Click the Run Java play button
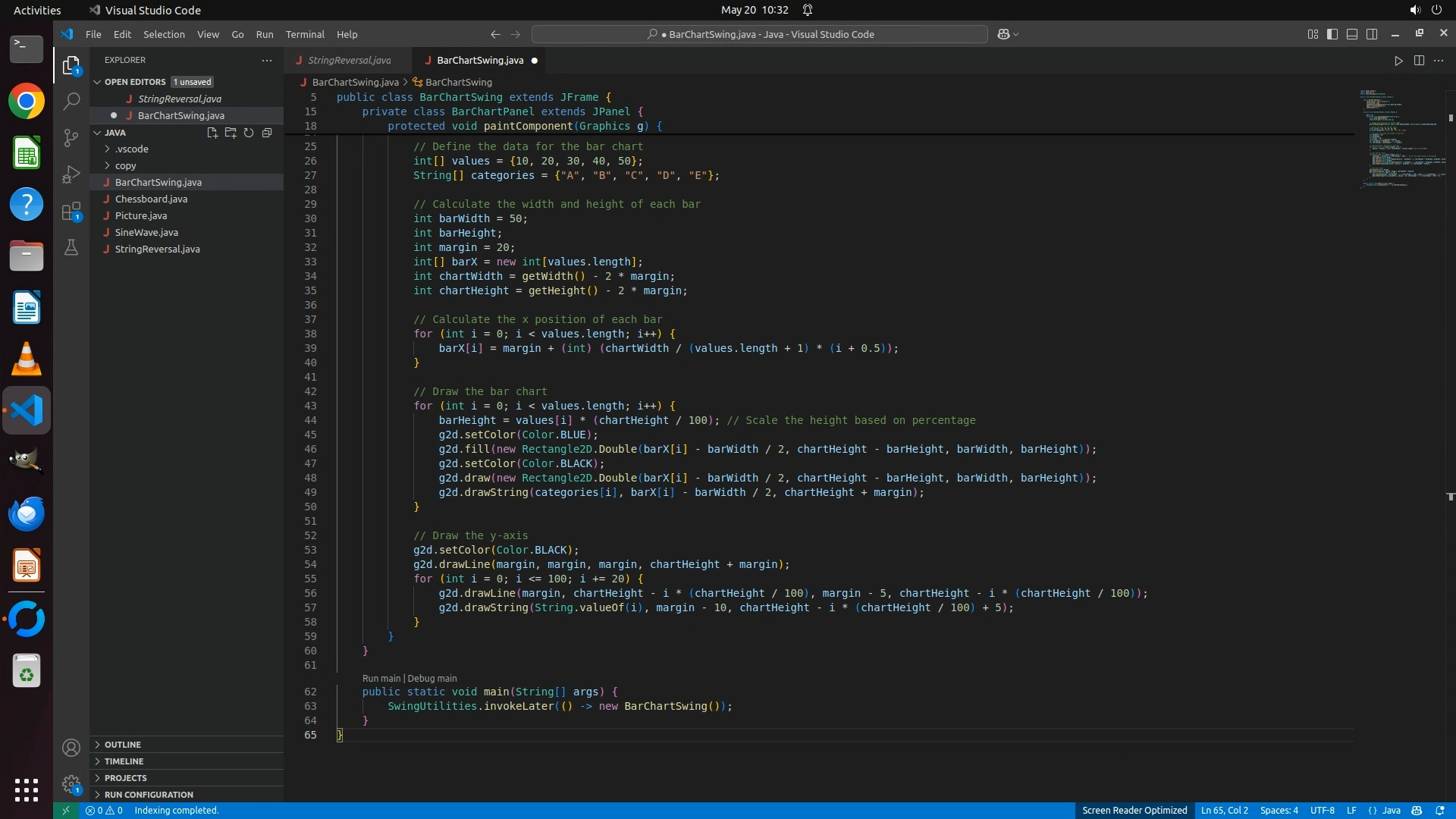Image resolution: width=1456 pixels, height=819 pixels. tap(1398, 61)
